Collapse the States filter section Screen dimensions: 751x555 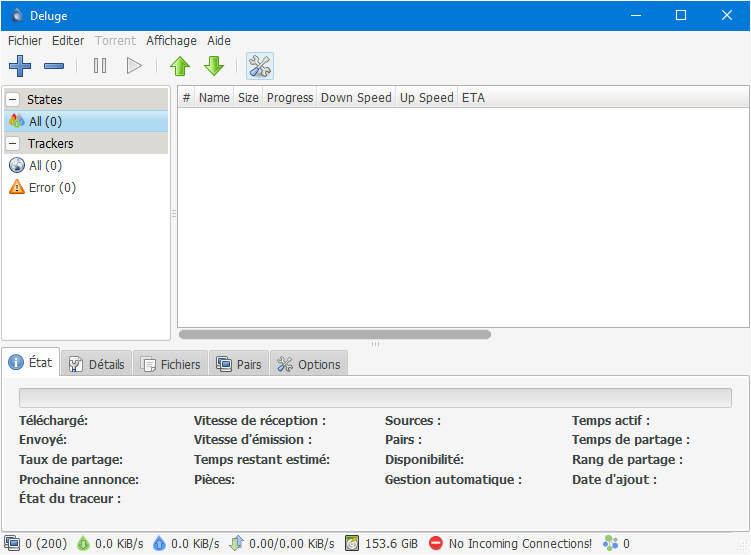13,99
